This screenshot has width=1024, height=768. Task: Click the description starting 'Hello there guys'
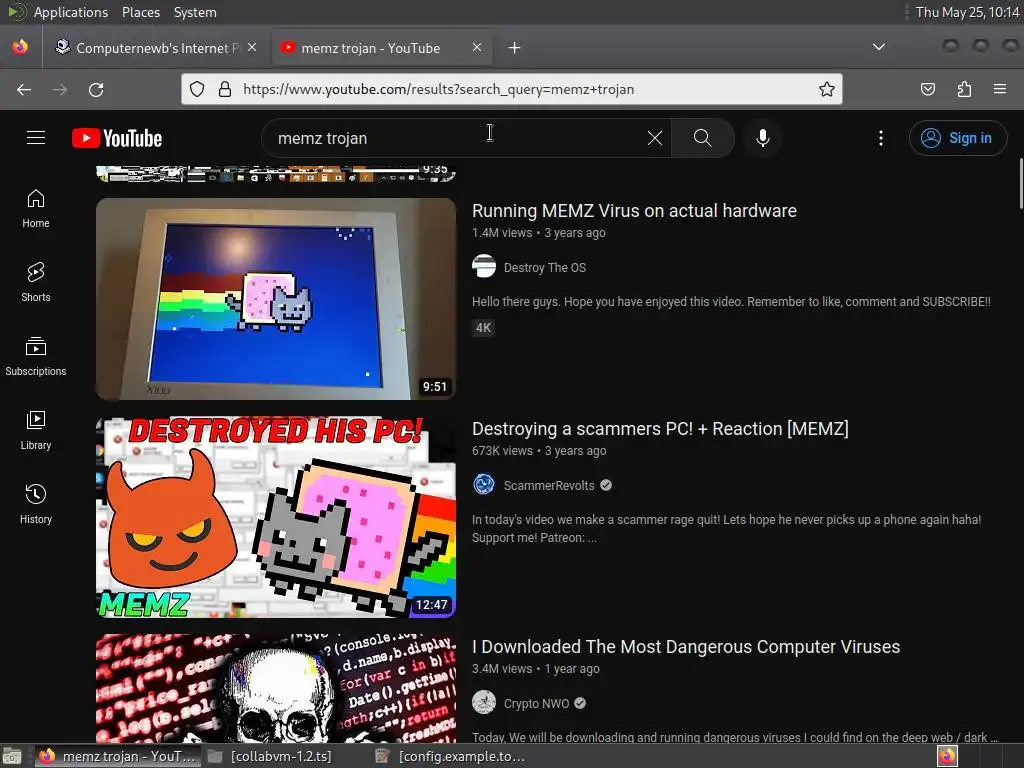tap(731, 302)
